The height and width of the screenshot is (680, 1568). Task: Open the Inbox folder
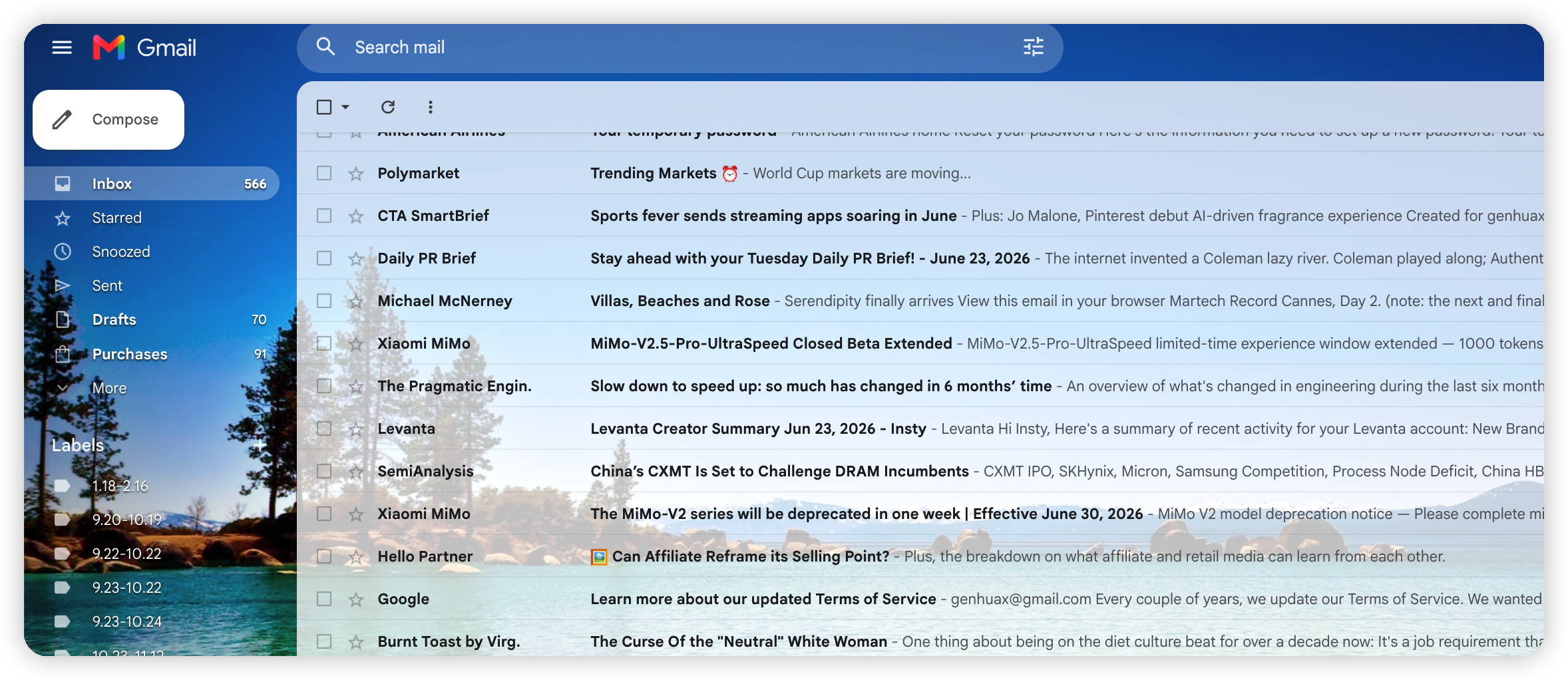click(152, 184)
